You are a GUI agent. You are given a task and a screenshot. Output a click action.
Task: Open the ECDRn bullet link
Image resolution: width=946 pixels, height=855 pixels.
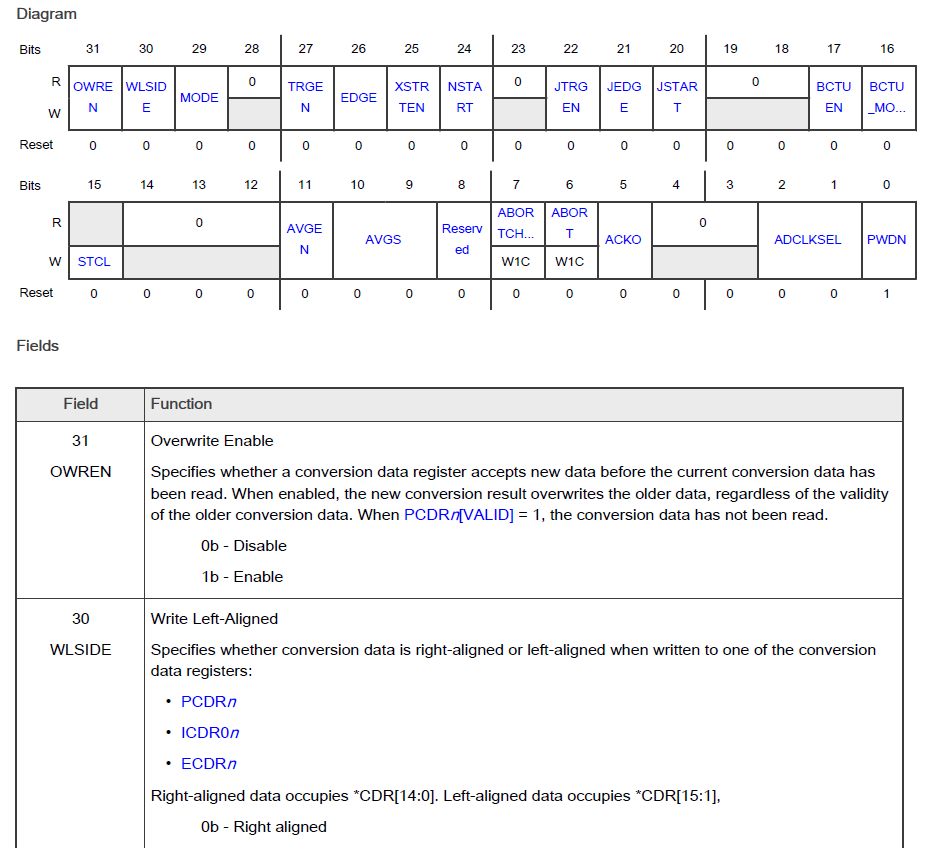(209, 764)
